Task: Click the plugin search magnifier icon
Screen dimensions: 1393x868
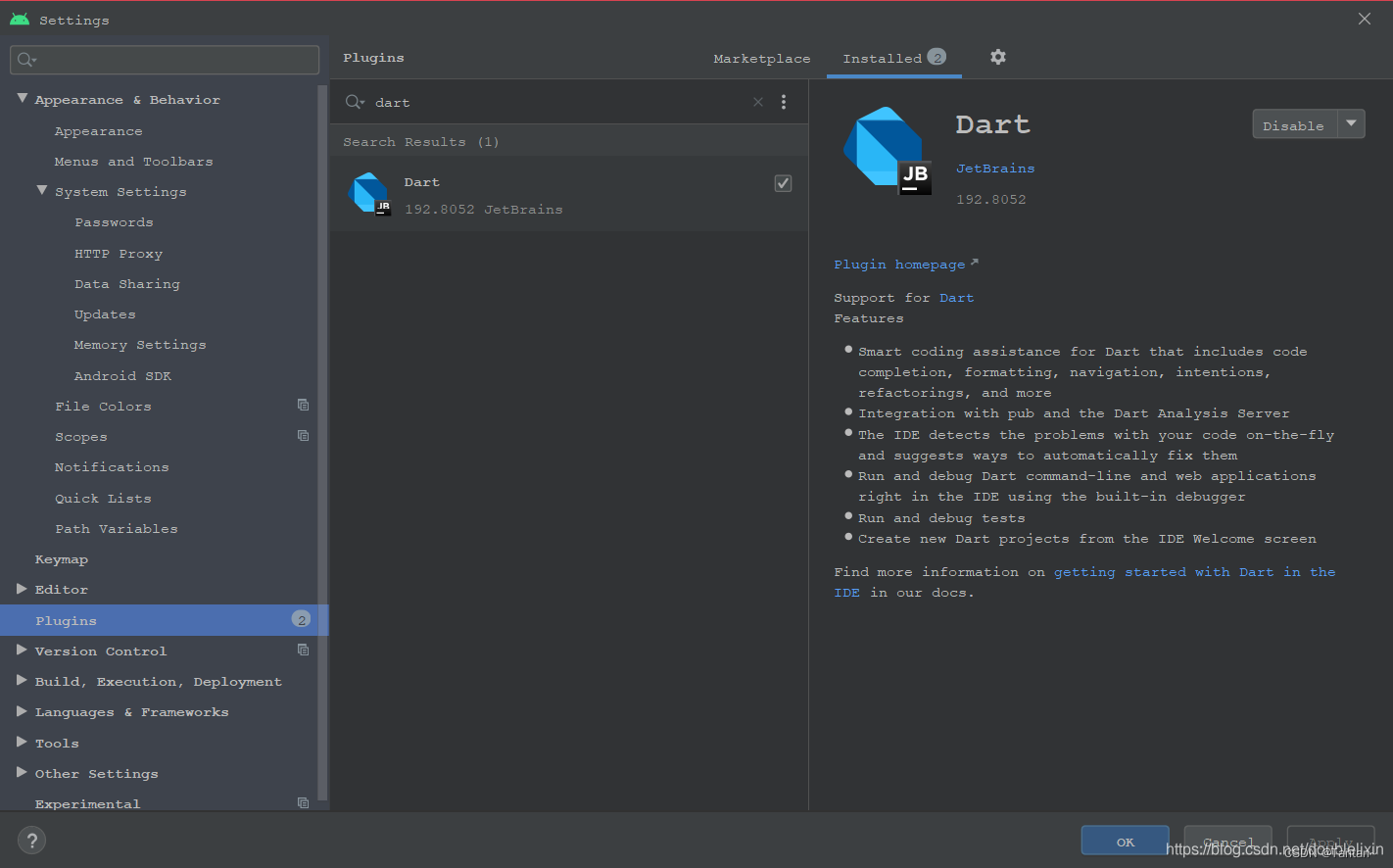Action: click(355, 102)
